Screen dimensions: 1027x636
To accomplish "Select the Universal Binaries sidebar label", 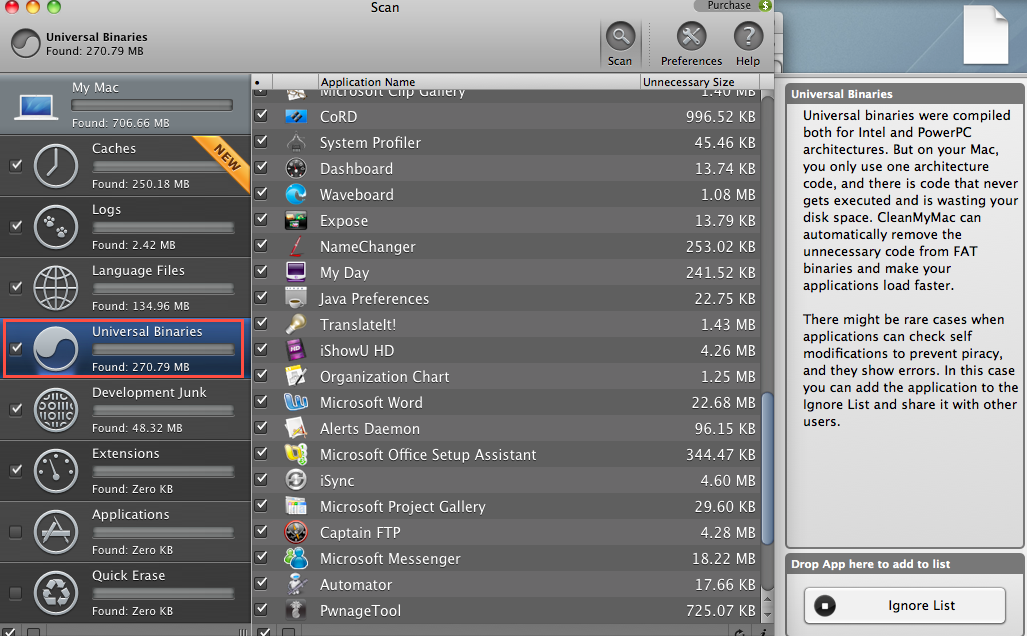I will [147, 331].
